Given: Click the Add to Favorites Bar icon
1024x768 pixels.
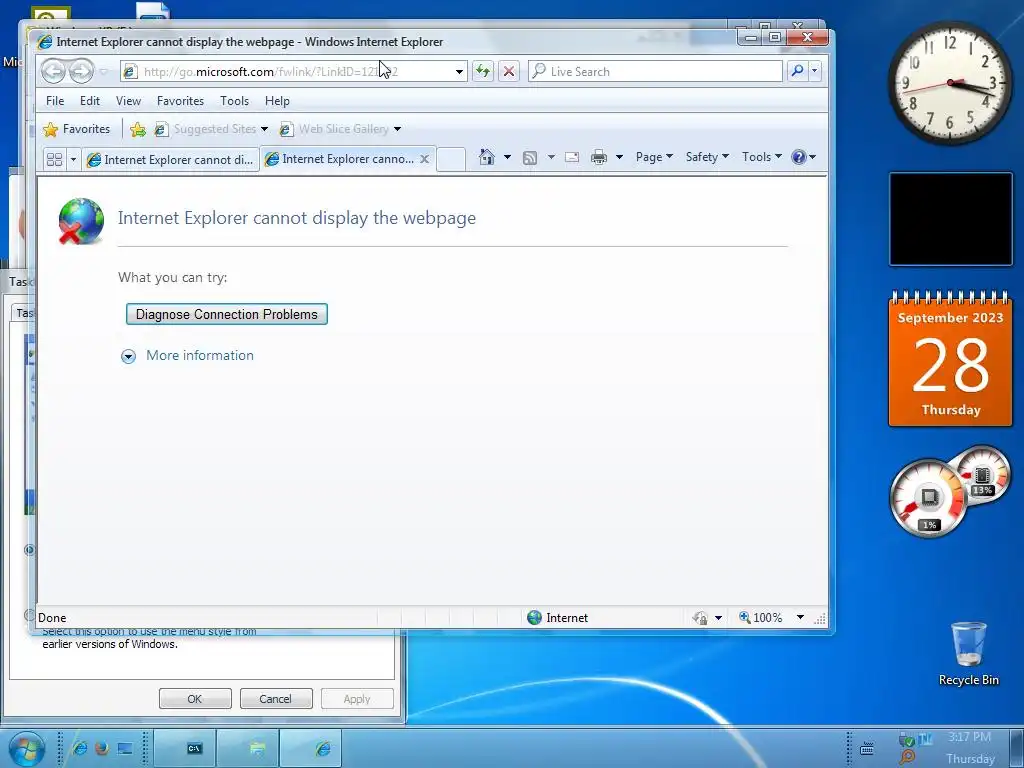Looking at the screenshot, I should click(x=137, y=129).
